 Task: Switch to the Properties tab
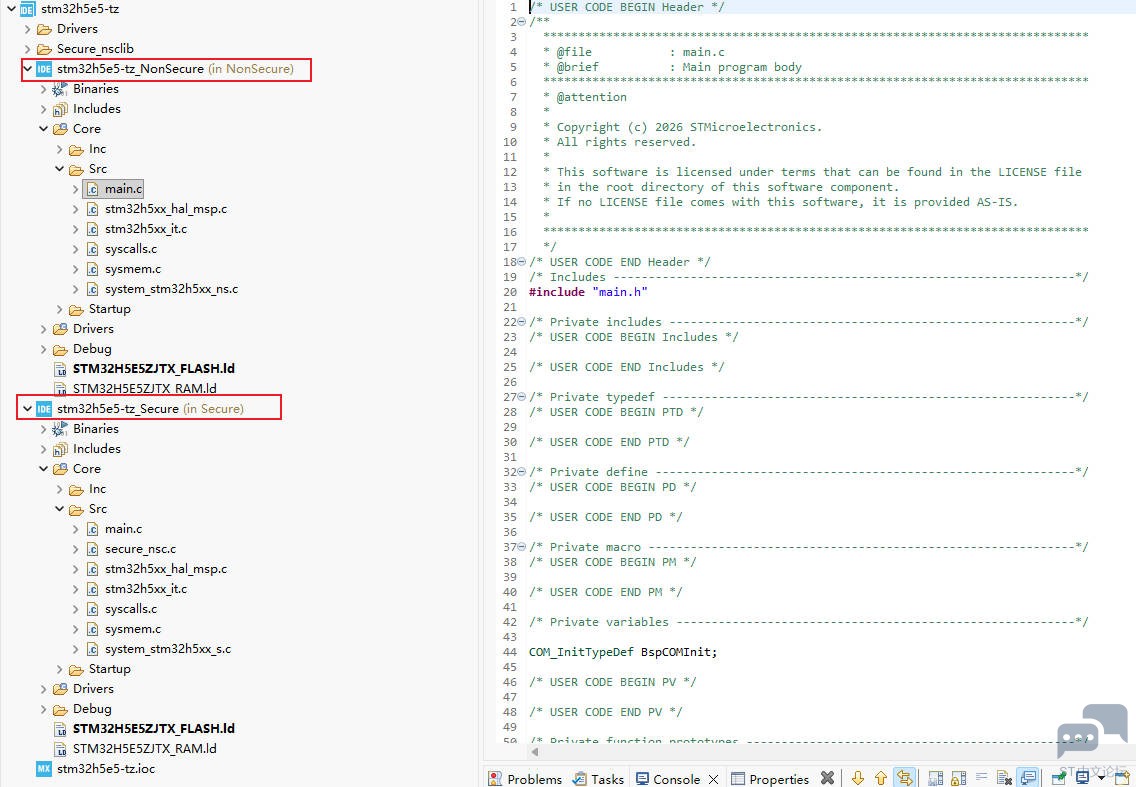click(x=771, y=778)
